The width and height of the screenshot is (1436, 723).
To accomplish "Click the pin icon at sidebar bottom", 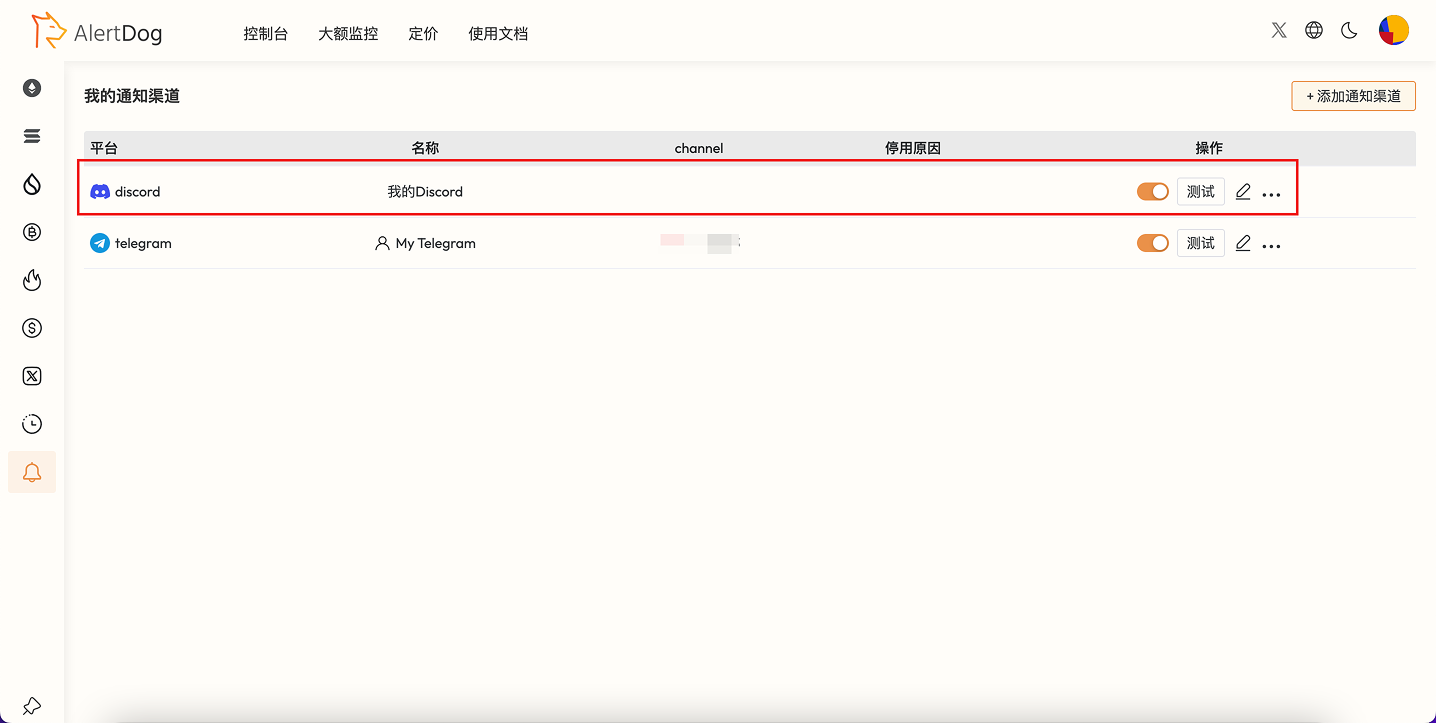I will 31,705.
